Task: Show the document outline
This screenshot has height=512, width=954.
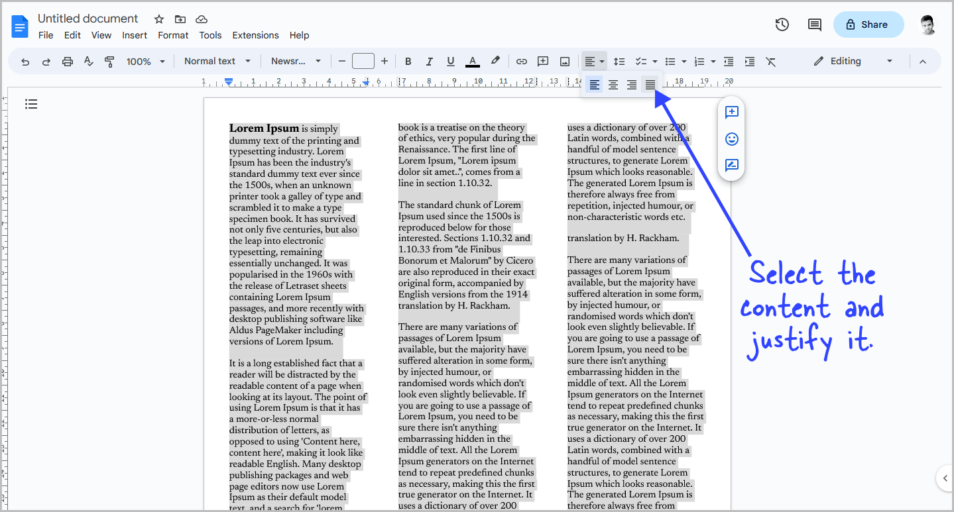Action: 31,104
